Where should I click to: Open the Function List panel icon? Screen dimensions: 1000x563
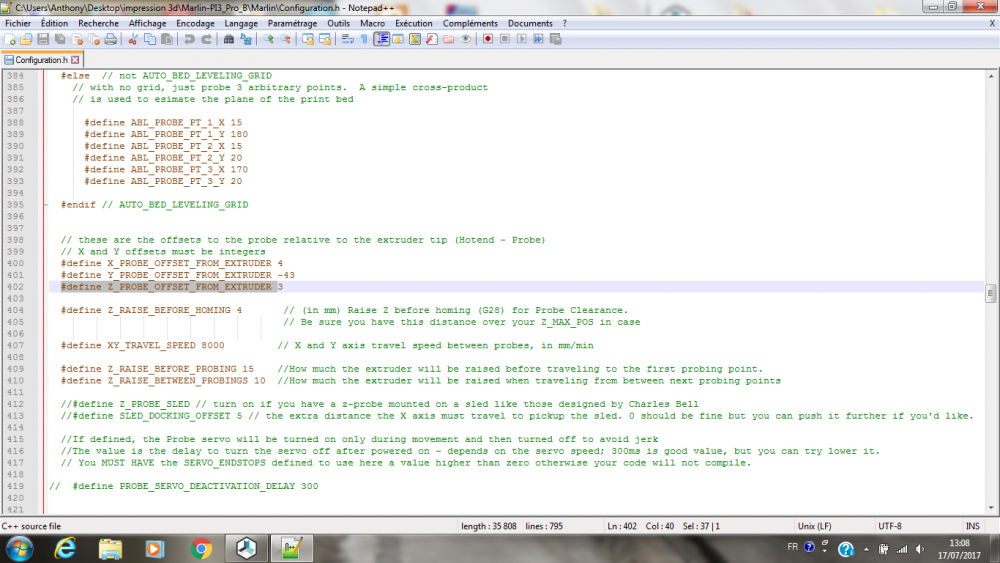click(x=432, y=40)
